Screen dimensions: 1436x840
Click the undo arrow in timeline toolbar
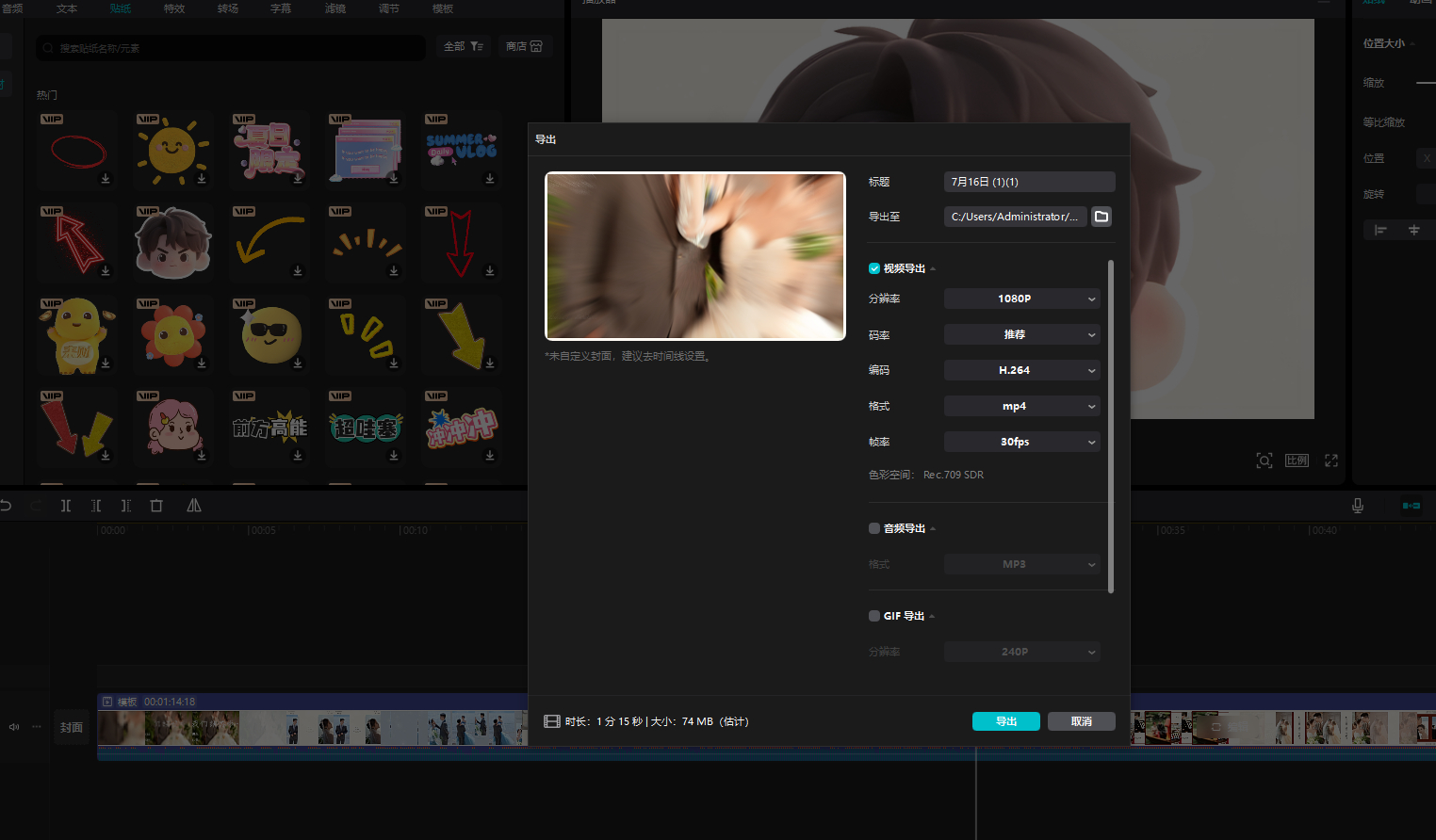(x=6, y=506)
